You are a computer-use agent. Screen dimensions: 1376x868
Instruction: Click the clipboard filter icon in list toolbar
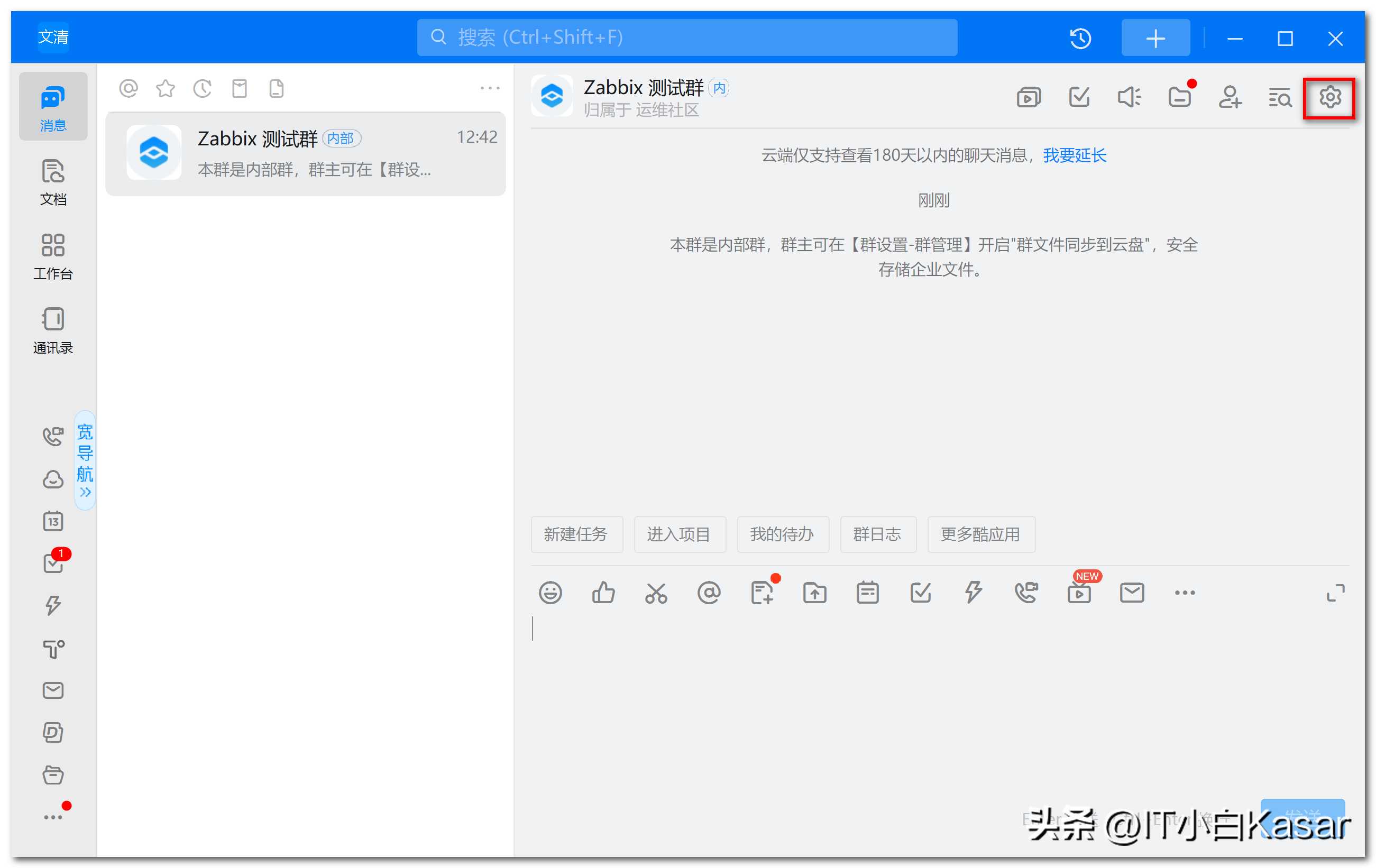coord(240,88)
